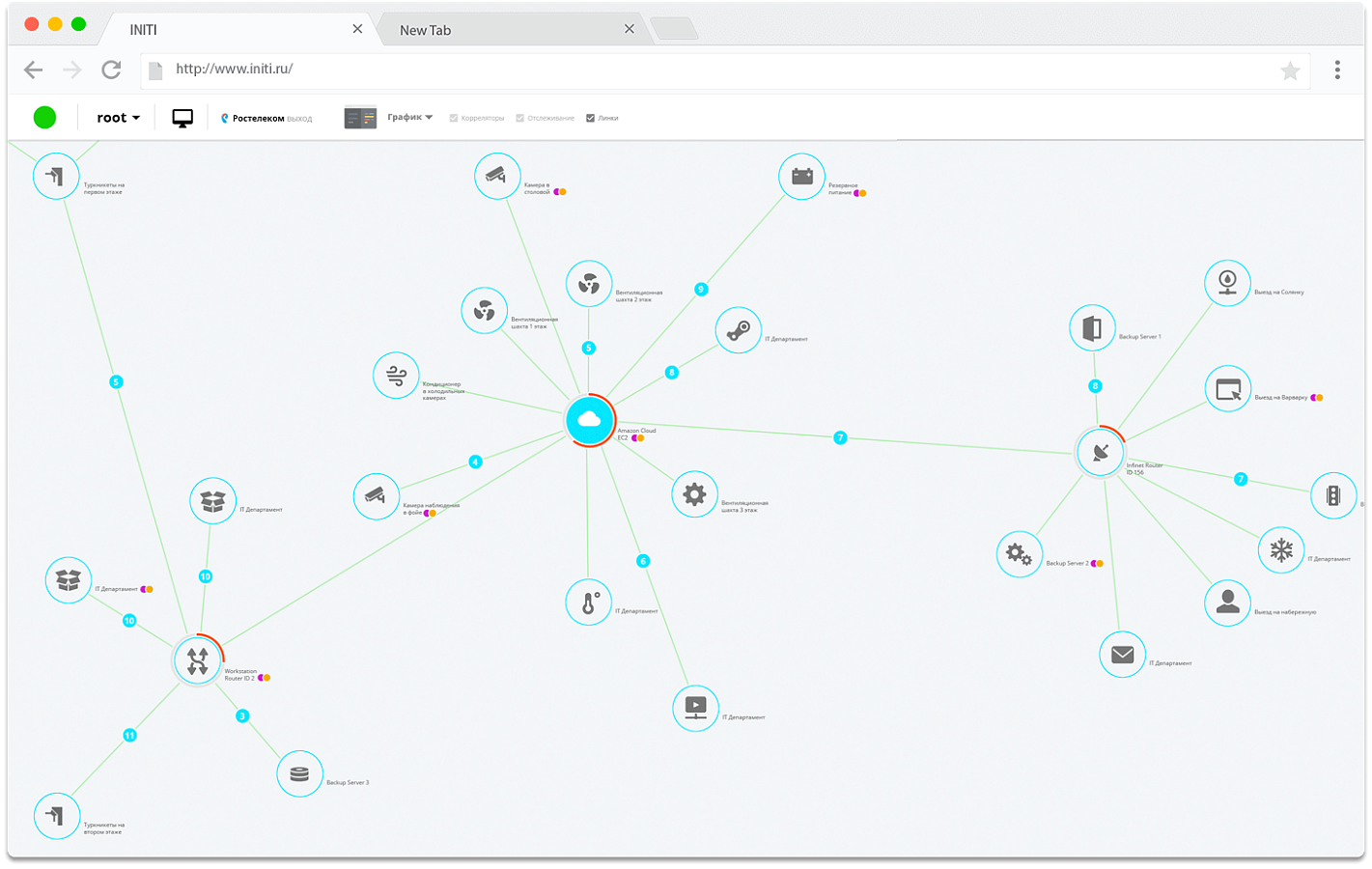Image resolution: width=1372 pixels, height=869 pixels.
Task: Open the Backup Server 2 gears node
Action: (x=1020, y=554)
